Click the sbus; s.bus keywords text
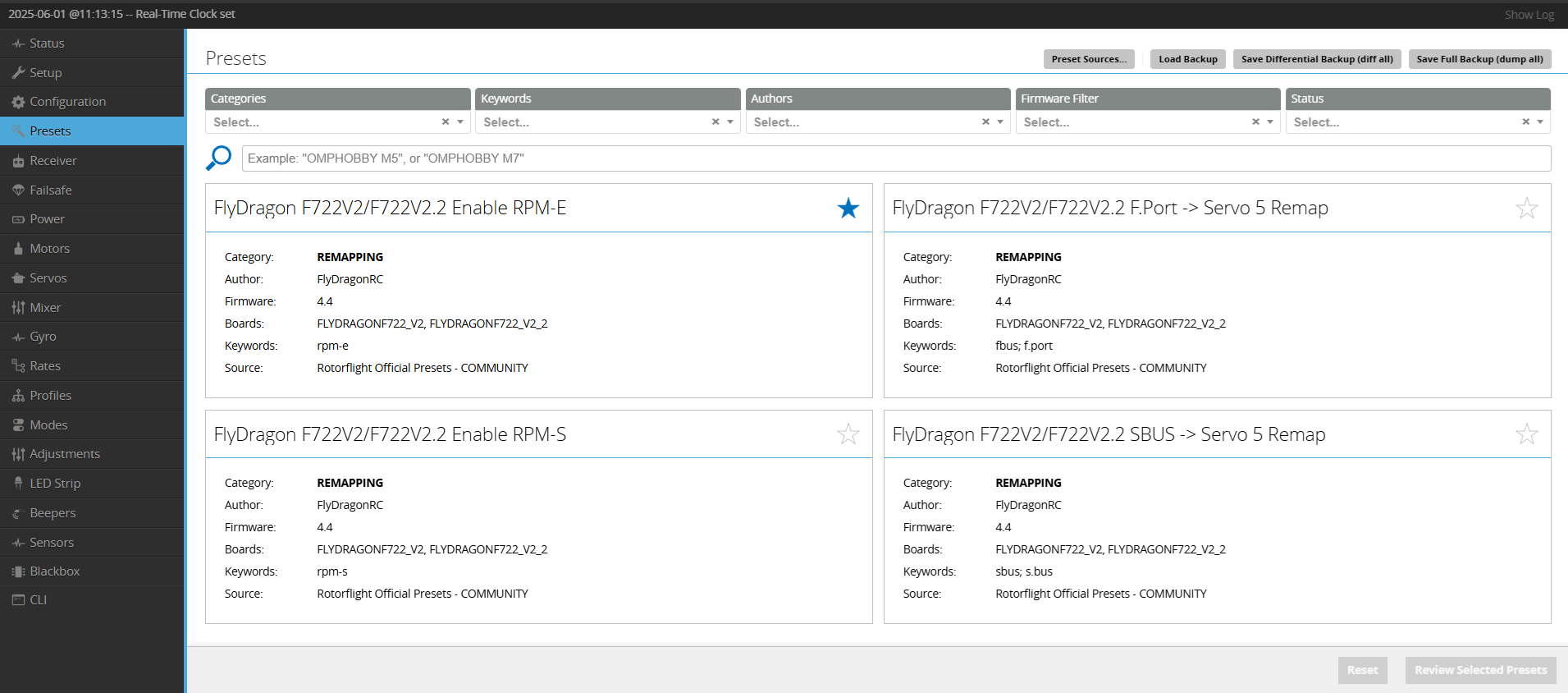1568x693 pixels. click(1024, 571)
